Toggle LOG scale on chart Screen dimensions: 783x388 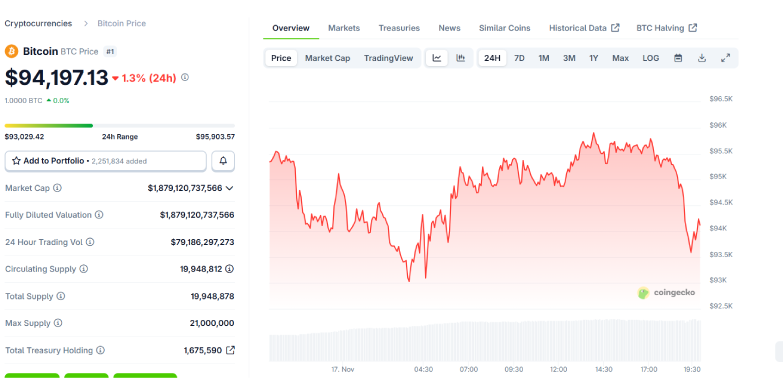(x=651, y=58)
